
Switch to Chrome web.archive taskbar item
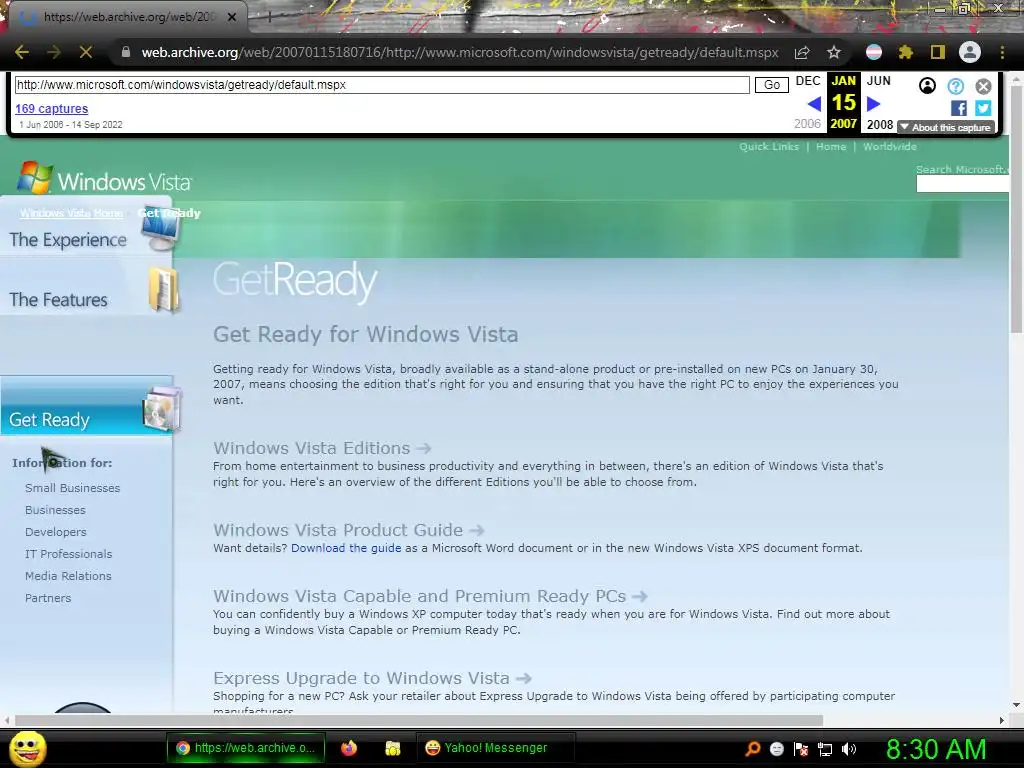tap(246, 748)
